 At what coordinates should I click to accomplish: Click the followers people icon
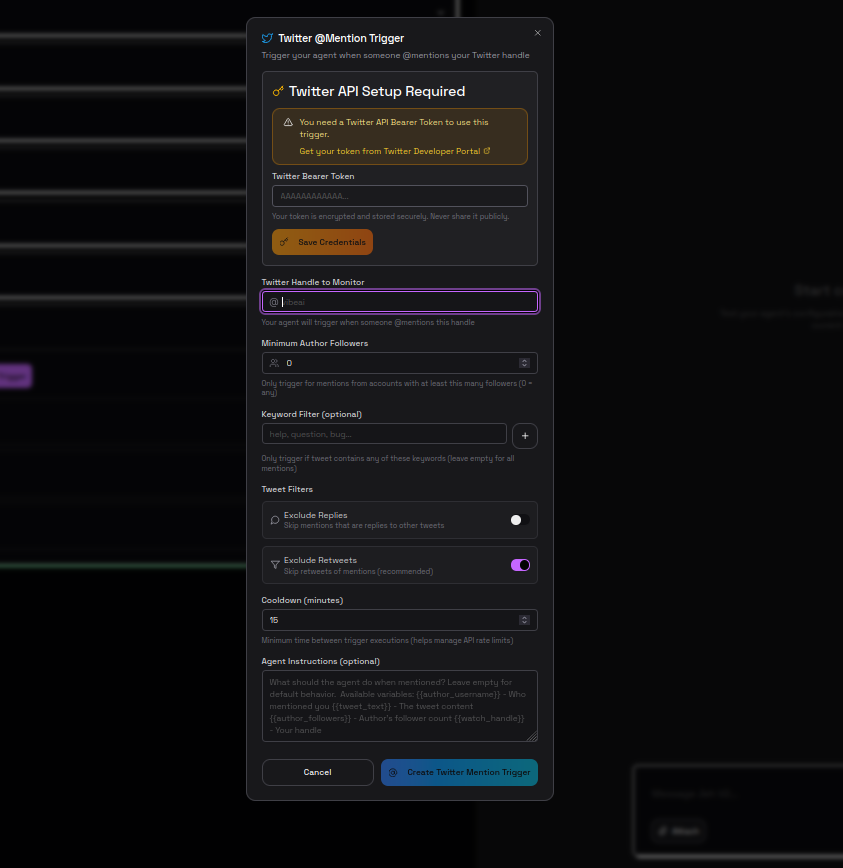click(274, 363)
